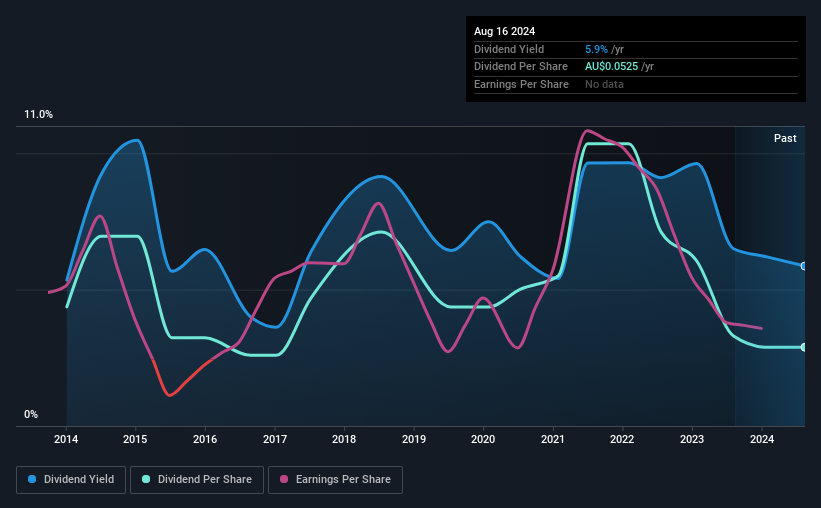Toggle the Dividend Yield legend button
Viewport: 821px width, 508px height.
(71, 480)
